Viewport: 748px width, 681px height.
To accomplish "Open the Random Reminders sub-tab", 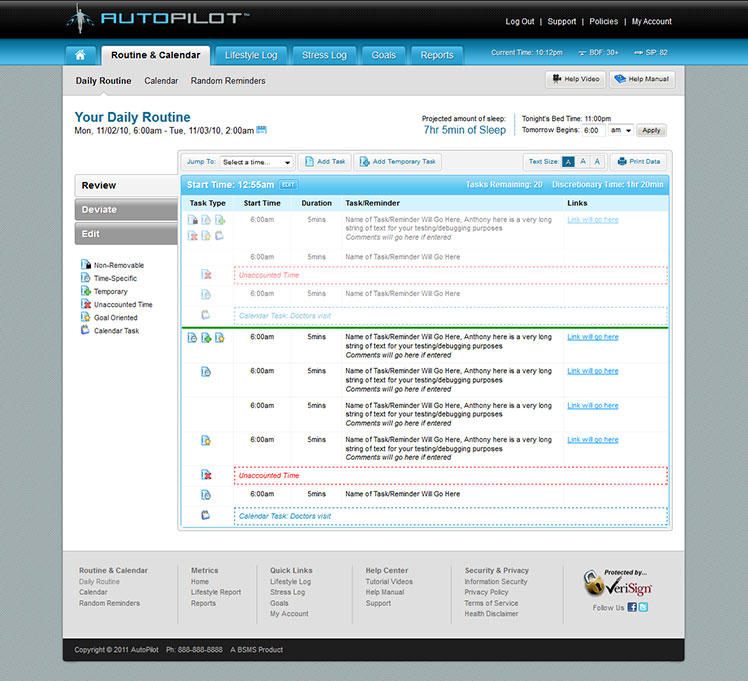I will coord(228,81).
